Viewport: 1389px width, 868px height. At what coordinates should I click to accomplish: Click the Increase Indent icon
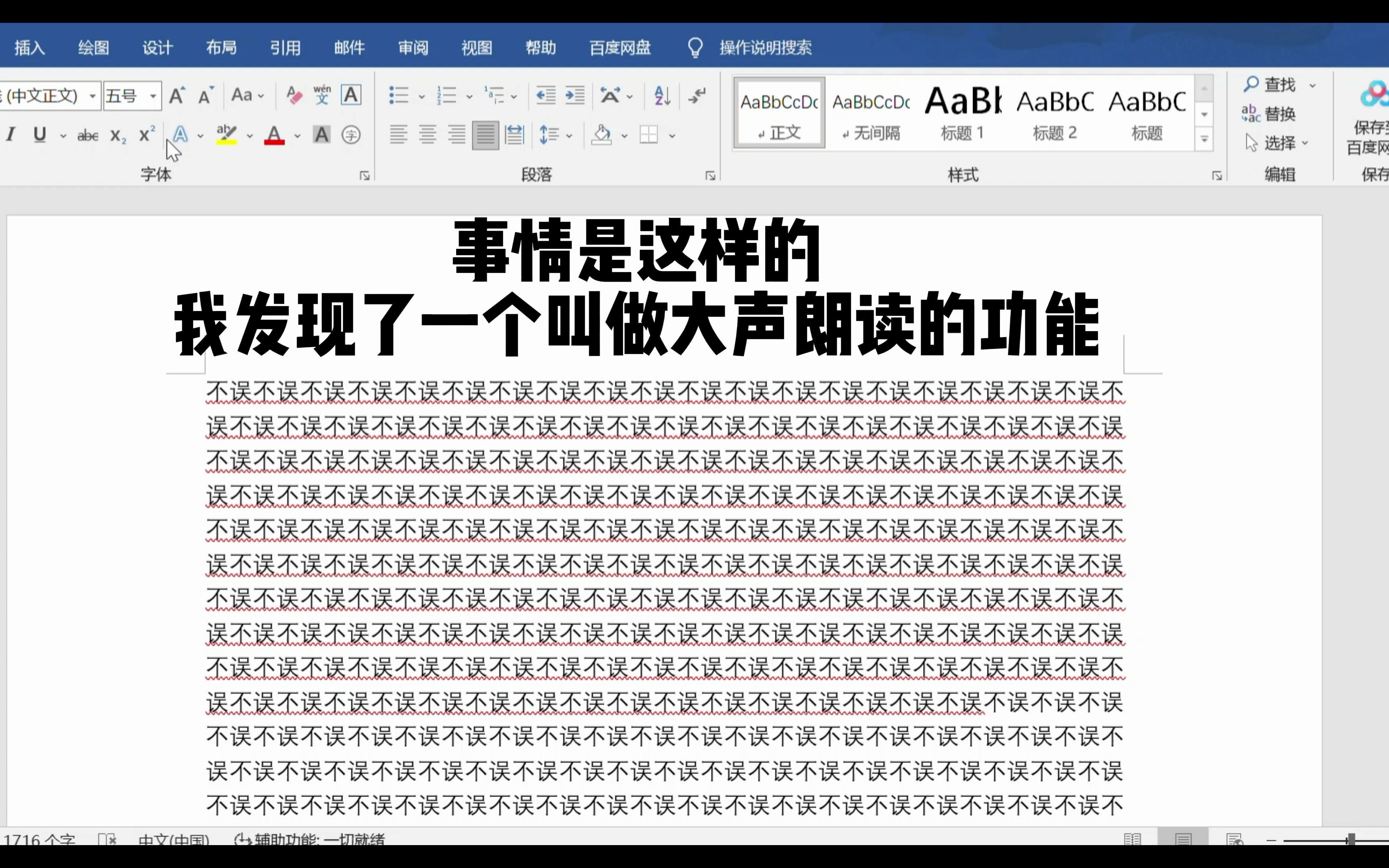575,95
